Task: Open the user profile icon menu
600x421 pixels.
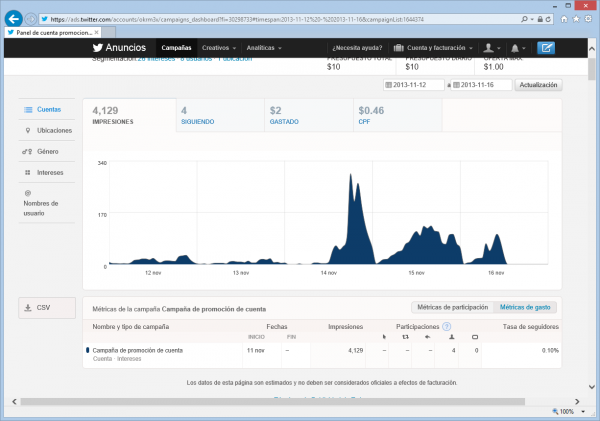Action: click(492, 48)
